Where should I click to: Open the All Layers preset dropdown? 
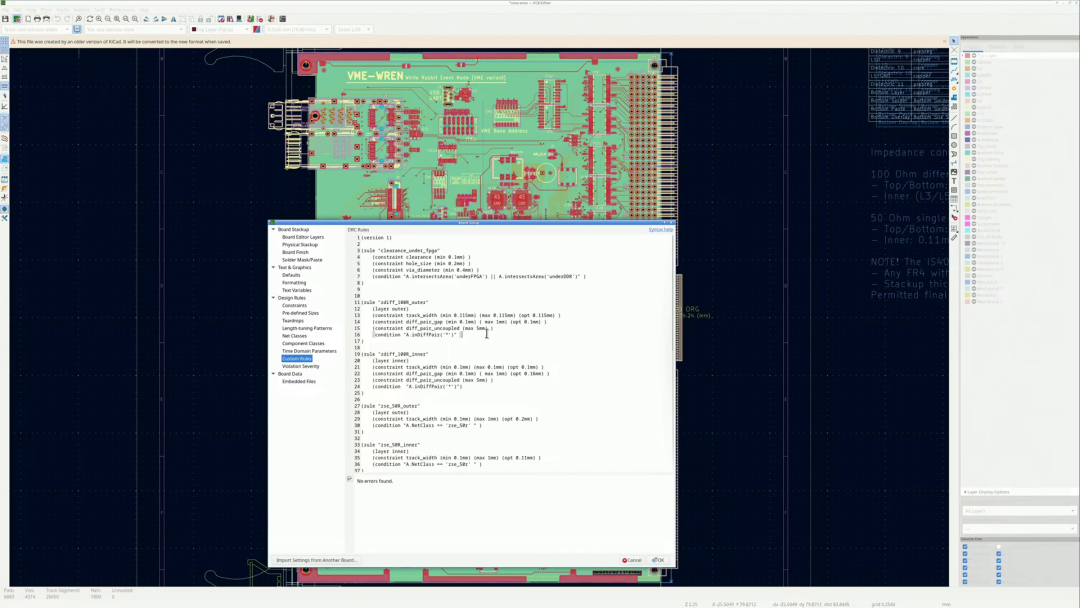(x=1018, y=511)
